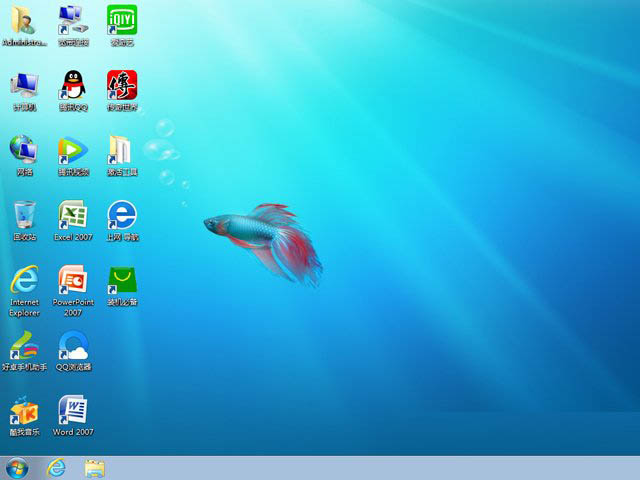Select the Tencent Video shortcut icon
Viewport: 640px width, 480px height.
[x=73, y=150]
